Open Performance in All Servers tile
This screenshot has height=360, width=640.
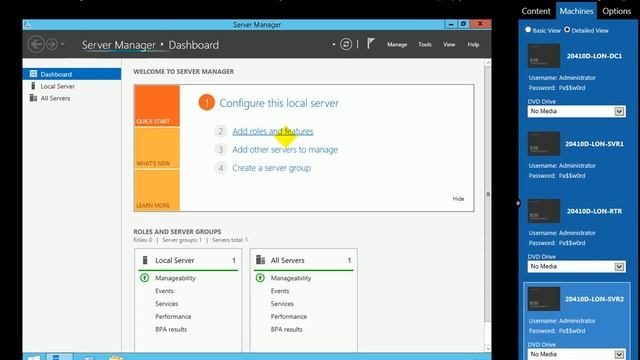[x=289, y=316]
